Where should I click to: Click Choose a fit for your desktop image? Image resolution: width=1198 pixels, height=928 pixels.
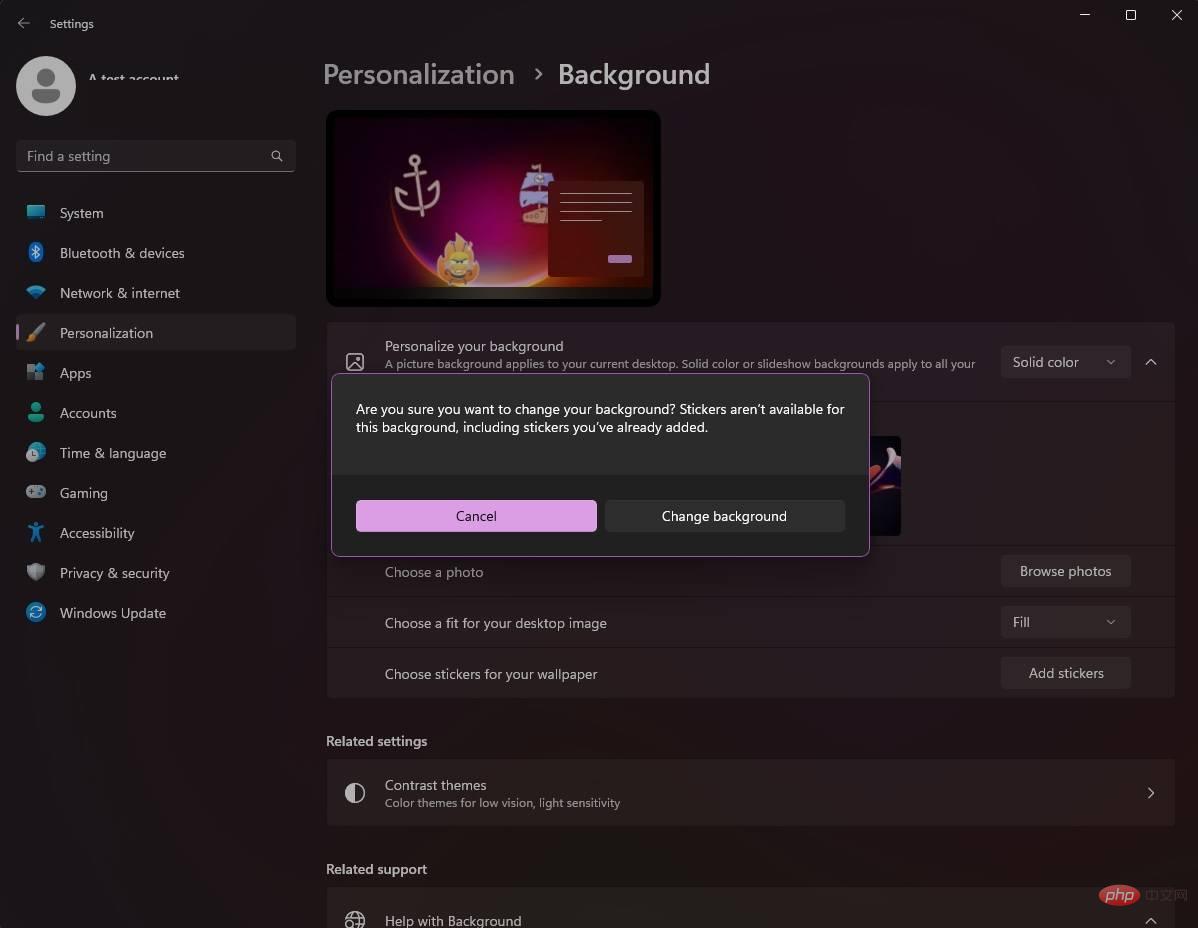point(496,623)
